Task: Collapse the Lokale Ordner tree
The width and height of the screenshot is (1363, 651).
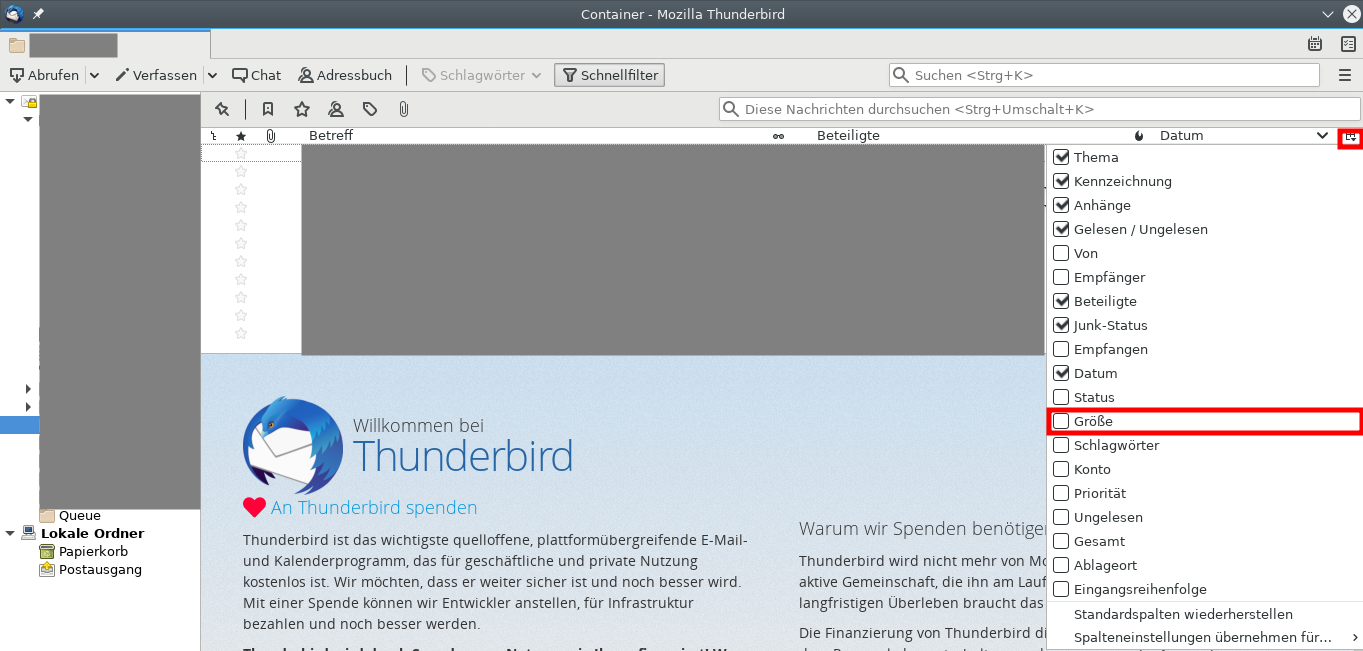Action: (10, 534)
